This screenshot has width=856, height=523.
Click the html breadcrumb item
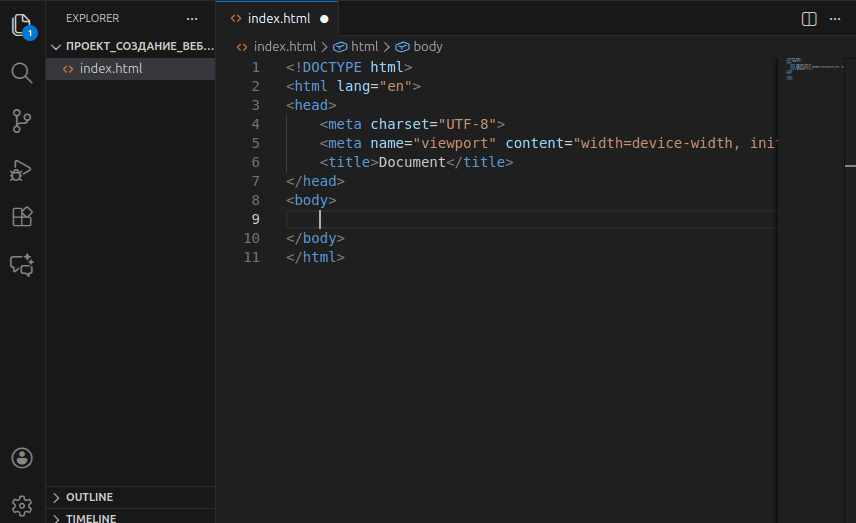pos(364,46)
